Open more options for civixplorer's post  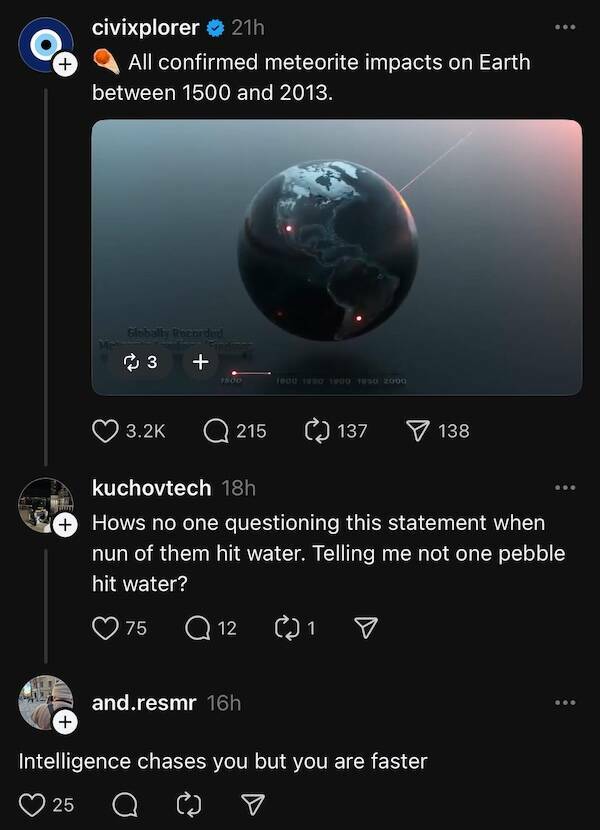(564, 28)
